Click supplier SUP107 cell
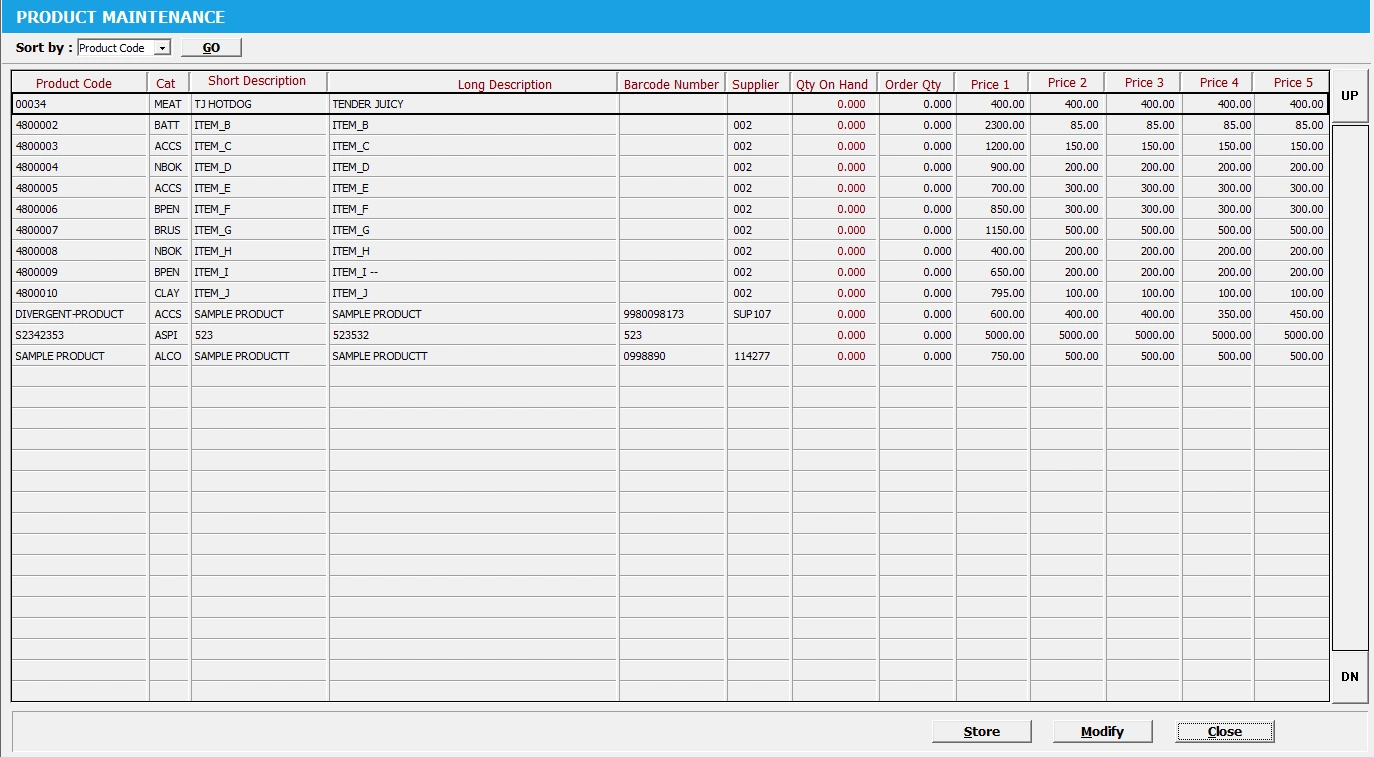The height and width of the screenshot is (757, 1374). pyautogui.click(x=758, y=314)
